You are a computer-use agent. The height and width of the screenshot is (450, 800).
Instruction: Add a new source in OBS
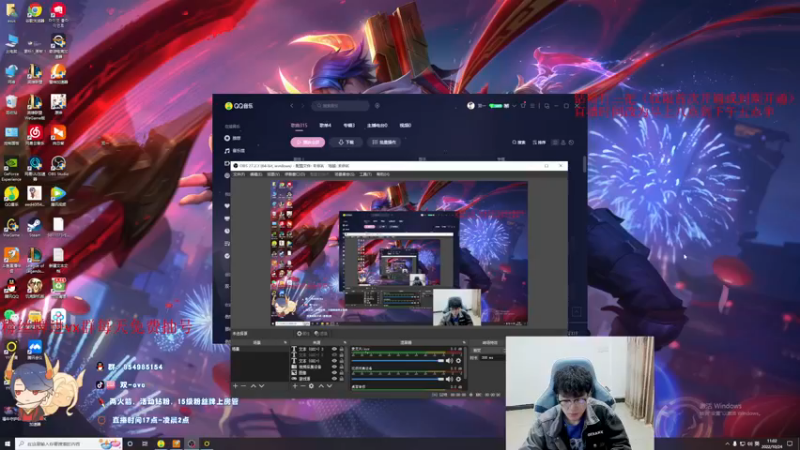click(x=295, y=386)
